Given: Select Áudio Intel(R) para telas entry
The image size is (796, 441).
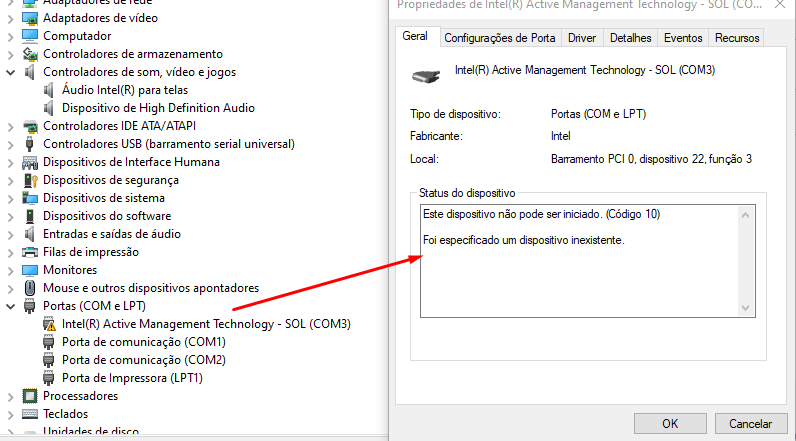Looking at the screenshot, I should 125,90.
